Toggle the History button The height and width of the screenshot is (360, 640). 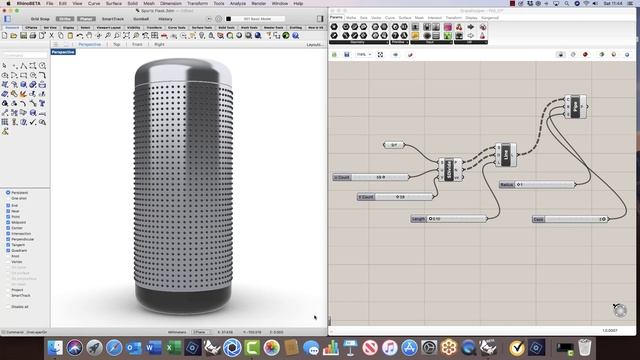coord(165,19)
